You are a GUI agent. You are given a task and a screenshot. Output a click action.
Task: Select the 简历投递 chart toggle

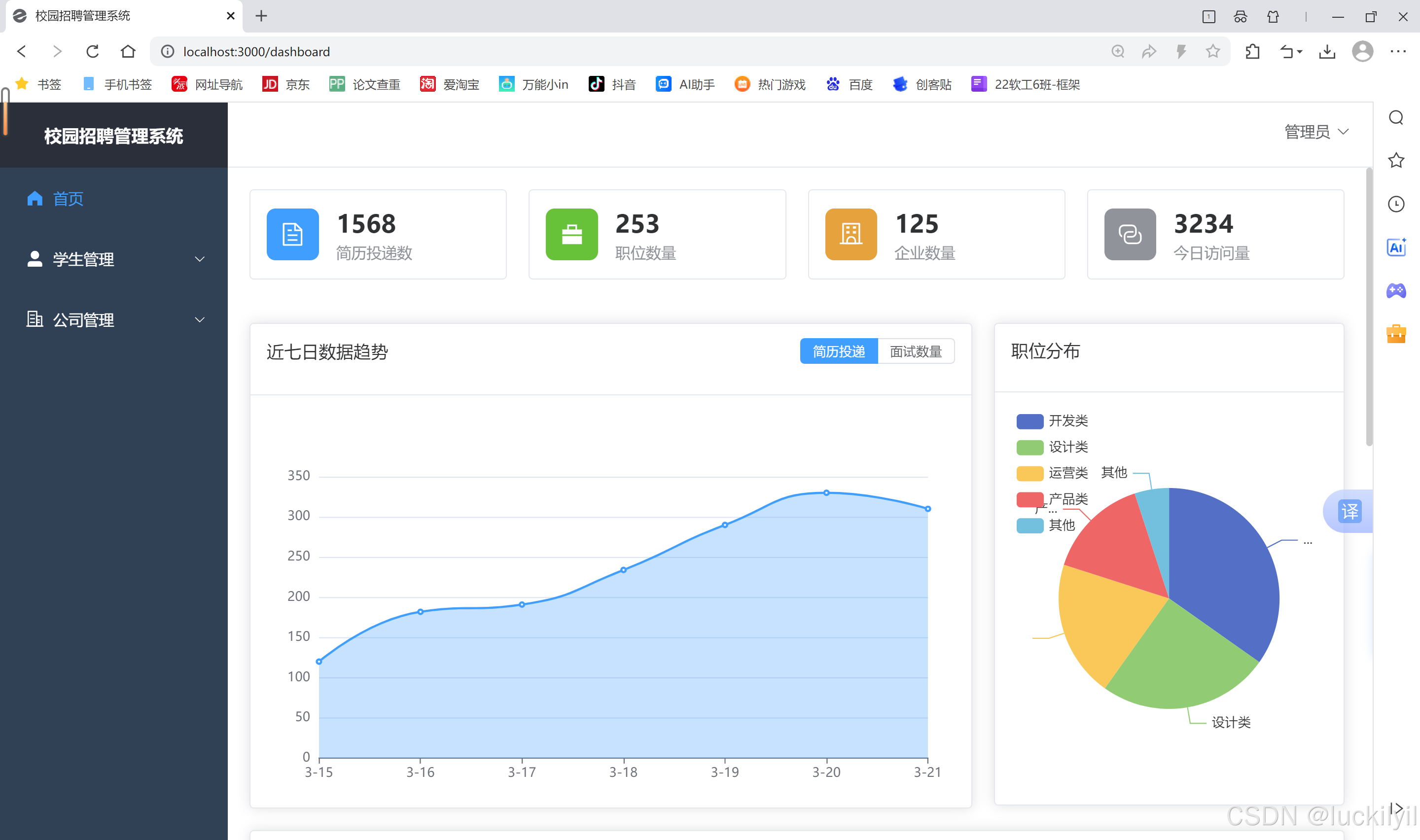tap(838, 351)
